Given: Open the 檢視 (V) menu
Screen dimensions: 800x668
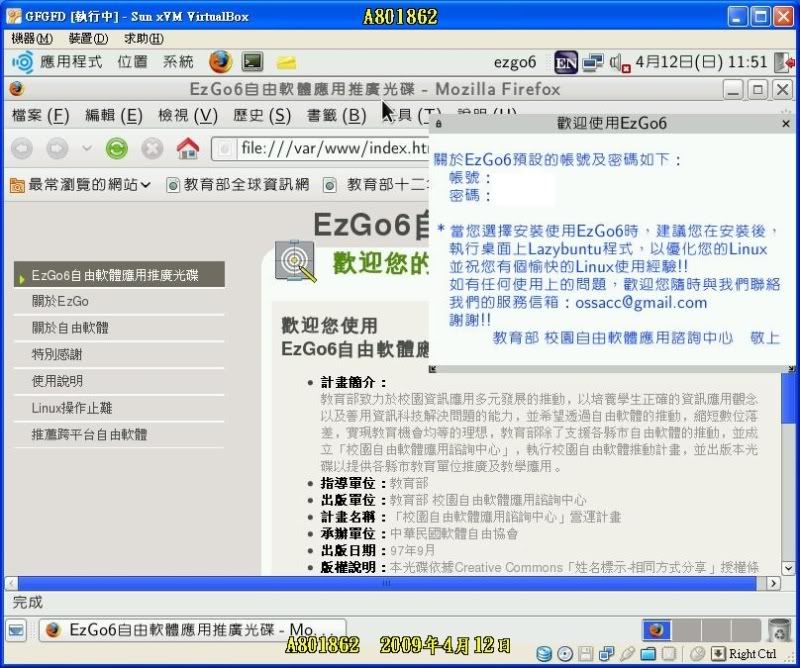Looking at the screenshot, I should 188,115.
